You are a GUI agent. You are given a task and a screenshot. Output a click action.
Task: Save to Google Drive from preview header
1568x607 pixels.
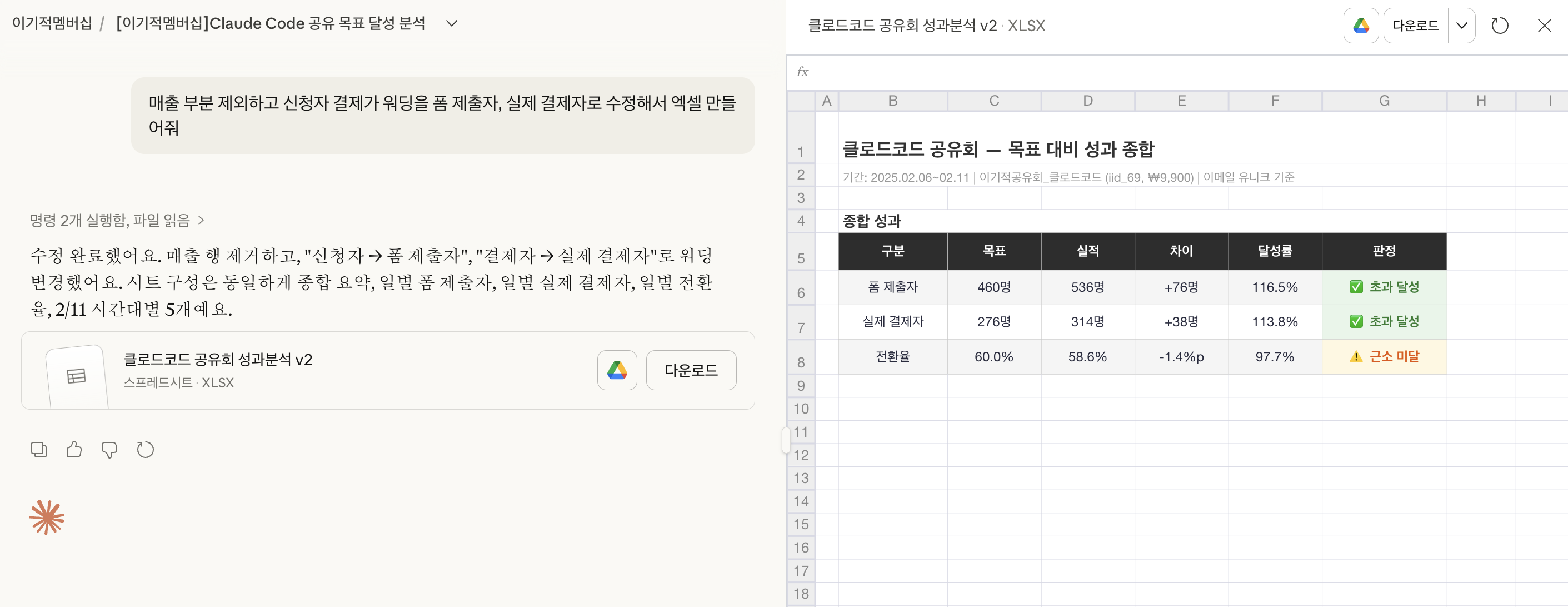1360,26
